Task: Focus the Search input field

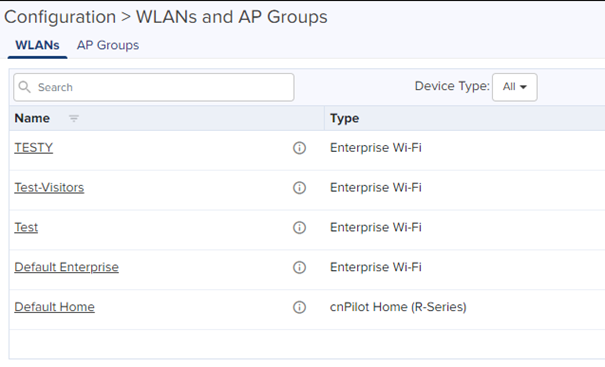Action: 154,87
